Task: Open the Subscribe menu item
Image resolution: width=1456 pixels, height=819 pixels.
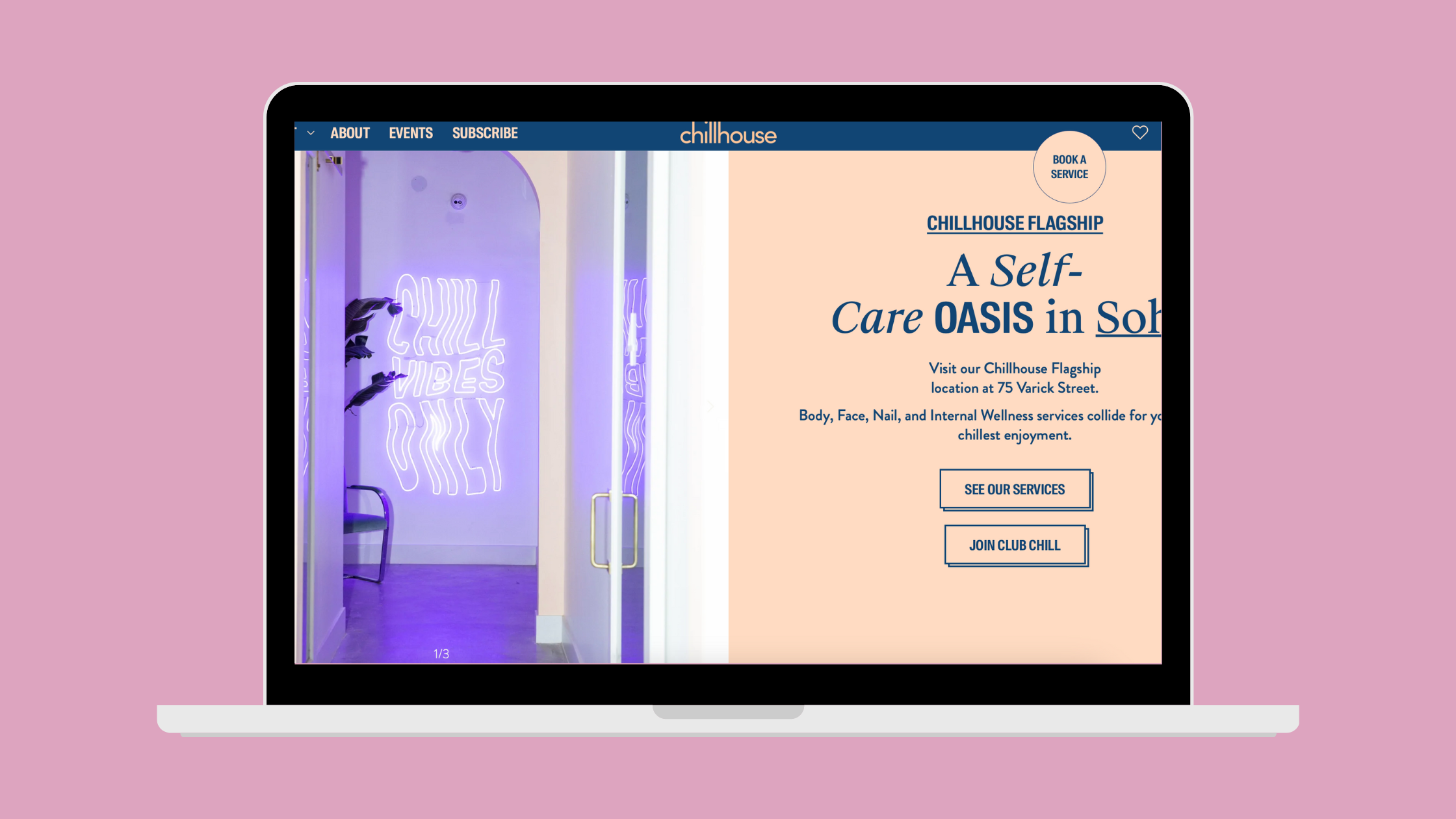Action: (x=485, y=133)
